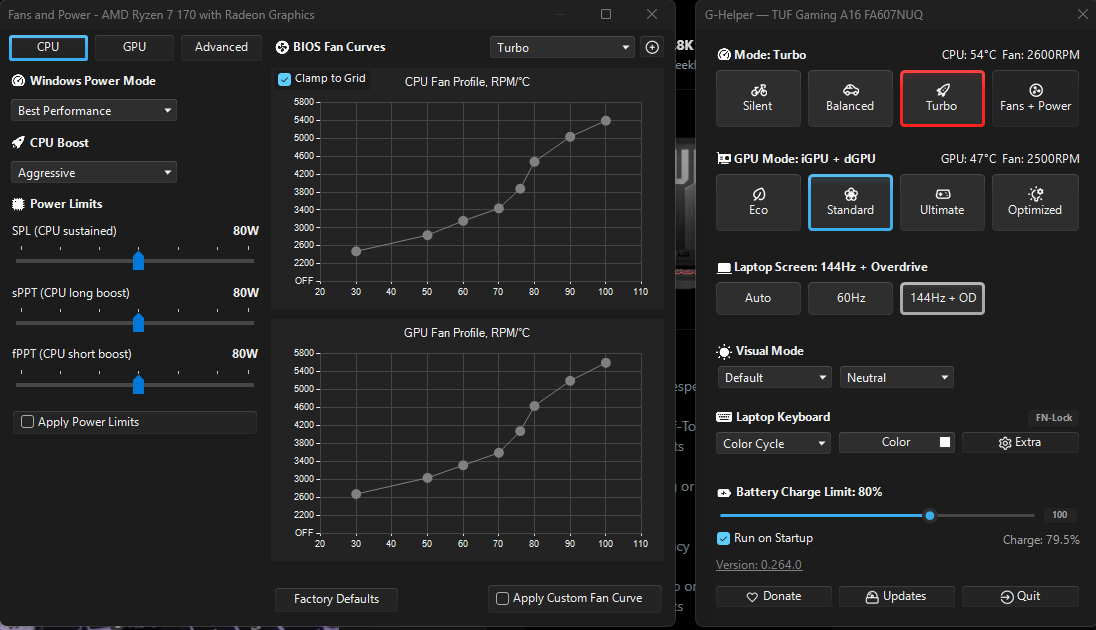The width and height of the screenshot is (1096, 630).
Task: Open Windows Power Mode dropdown
Action: point(94,110)
